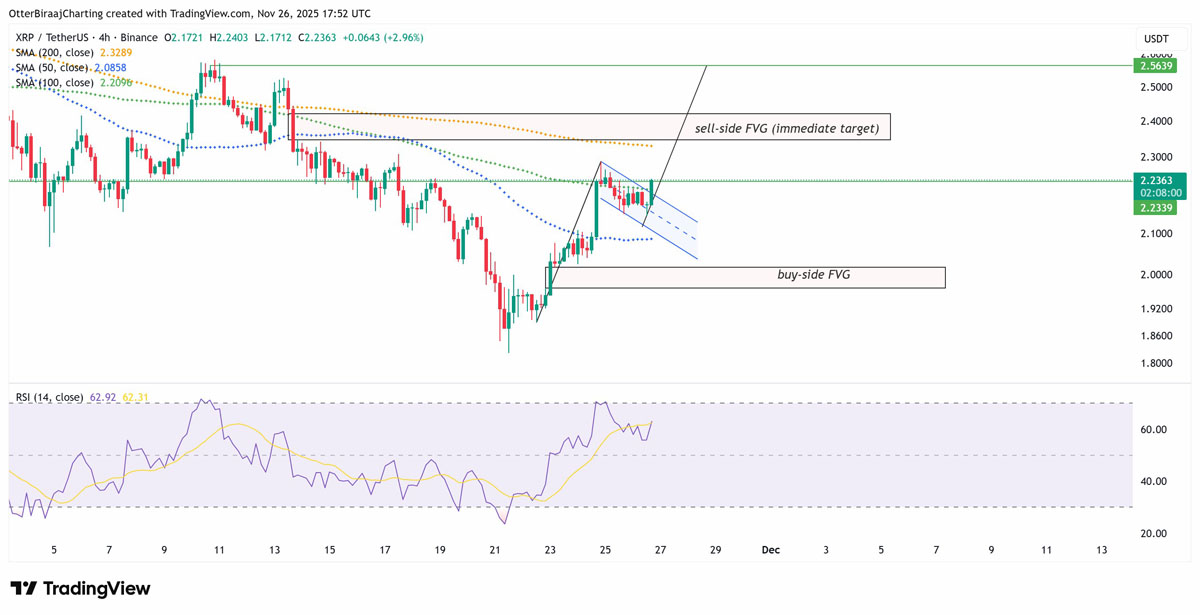Click the SMA (200, close) legend
The image size is (1200, 615).
coord(53,52)
